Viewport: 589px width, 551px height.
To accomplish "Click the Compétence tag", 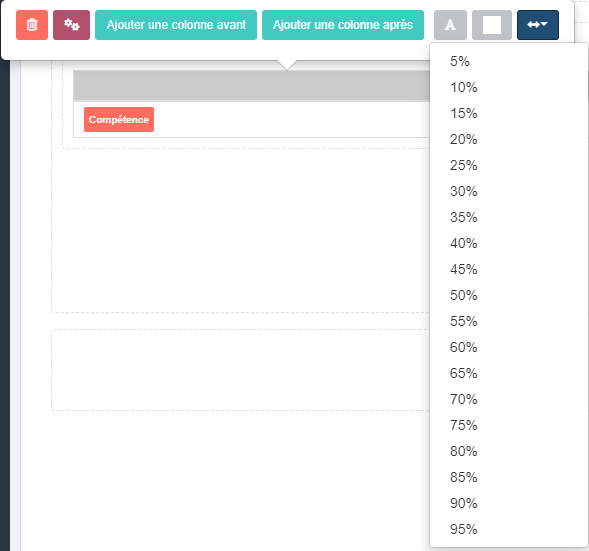I will 119,119.
